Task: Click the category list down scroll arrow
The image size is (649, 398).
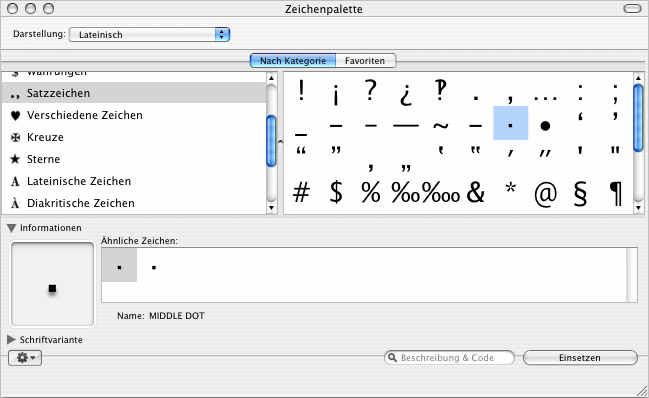Action: pyautogui.click(x=271, y=208)
